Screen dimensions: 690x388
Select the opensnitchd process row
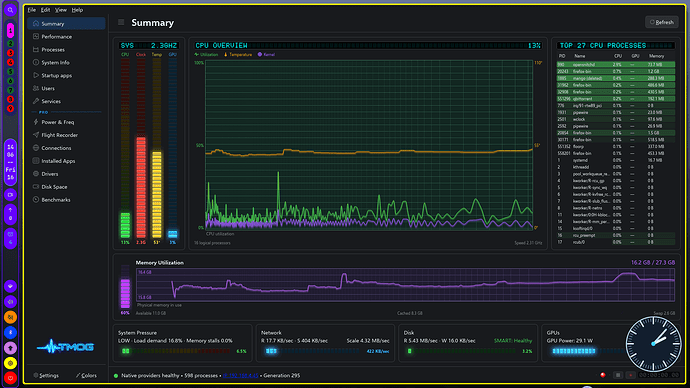coord(616,65)
